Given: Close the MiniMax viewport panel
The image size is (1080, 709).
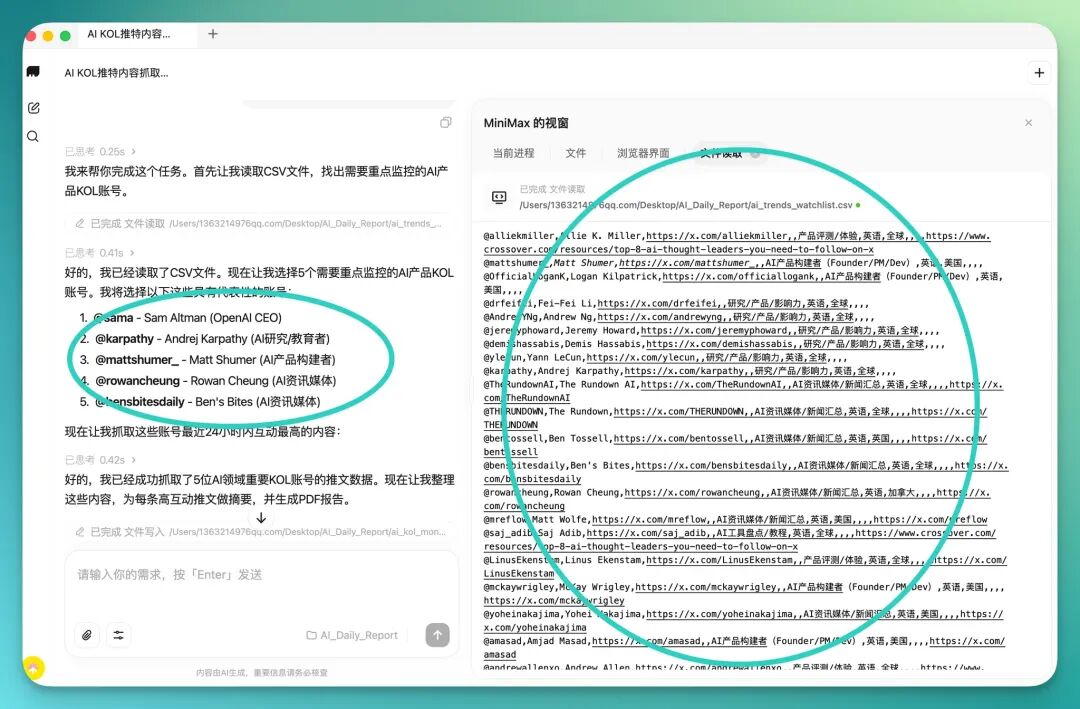Looking at the screenshot, I should (x=1028, y=123).
